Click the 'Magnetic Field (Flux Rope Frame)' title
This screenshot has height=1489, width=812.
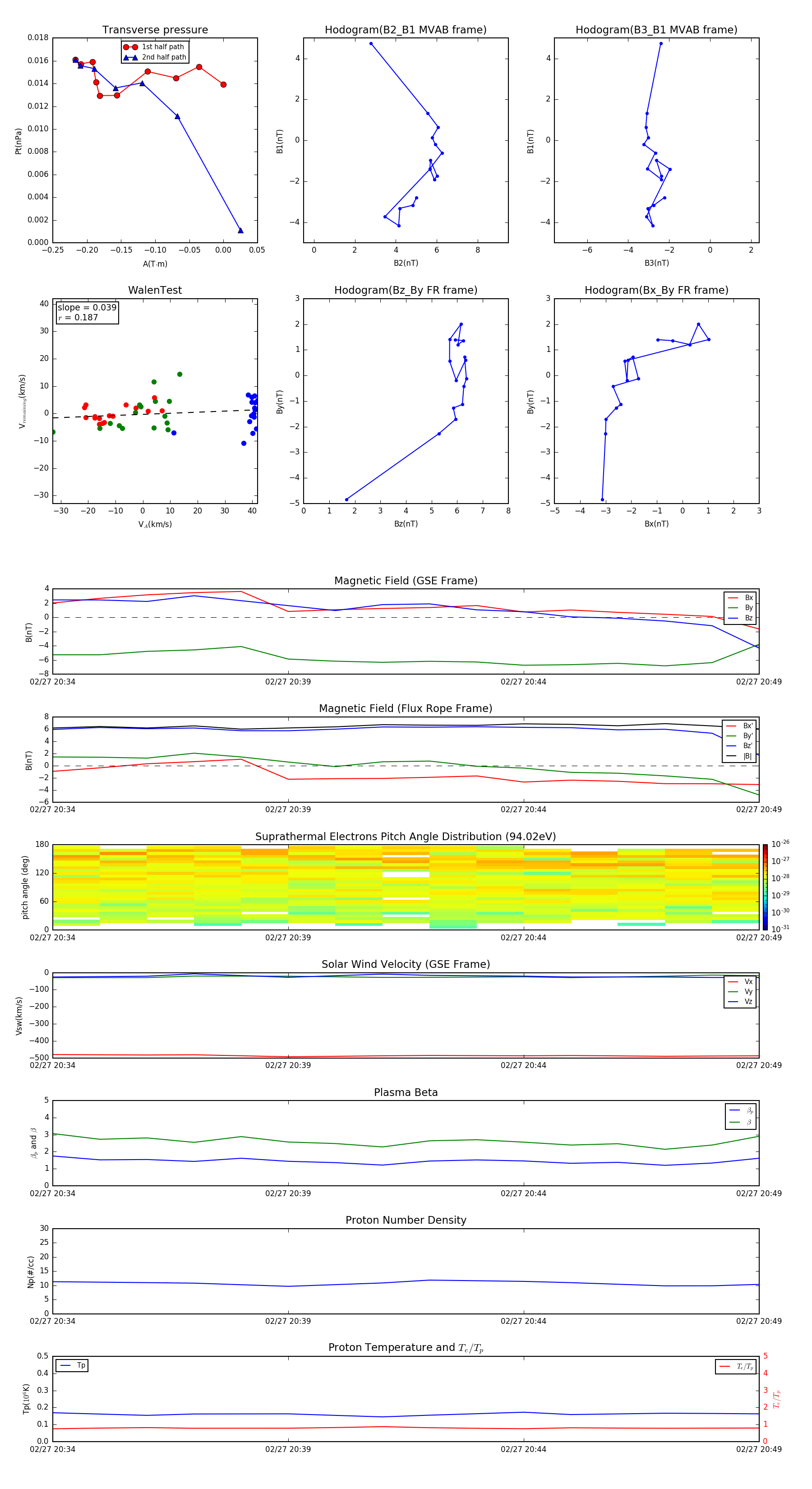[x=406, y=709]
